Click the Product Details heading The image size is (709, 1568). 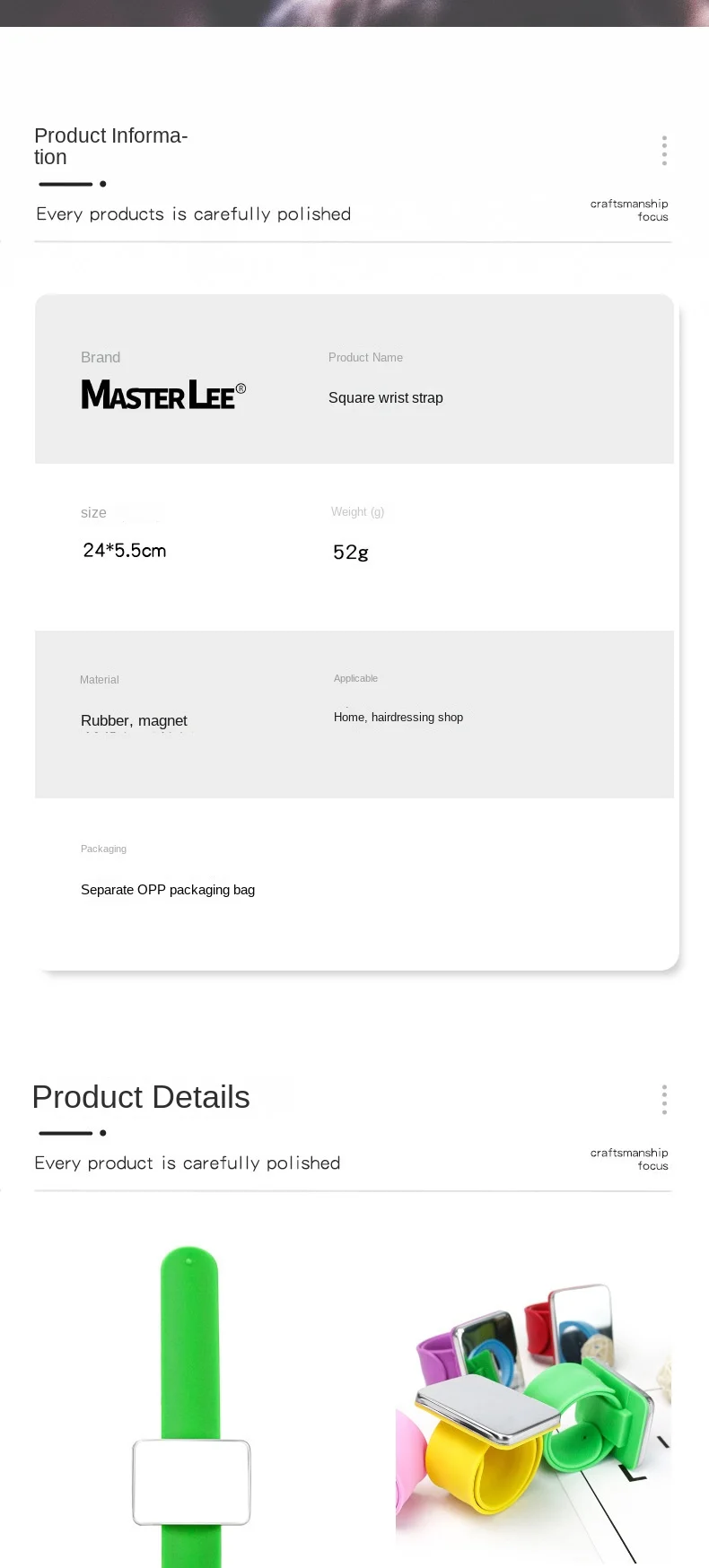[x=141, y=1097]
